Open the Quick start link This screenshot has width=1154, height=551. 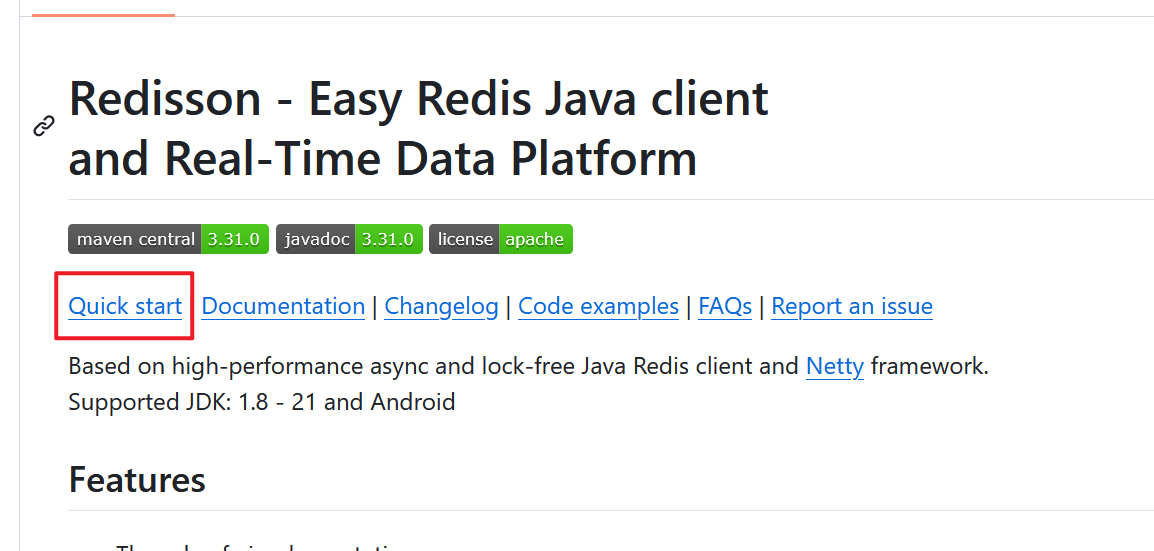click(125, 306)
